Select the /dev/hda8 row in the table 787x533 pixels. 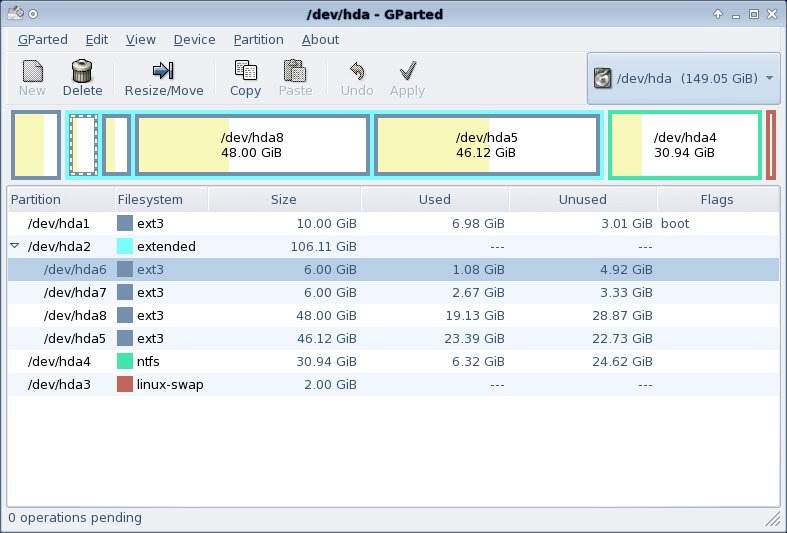click(393, 316)
